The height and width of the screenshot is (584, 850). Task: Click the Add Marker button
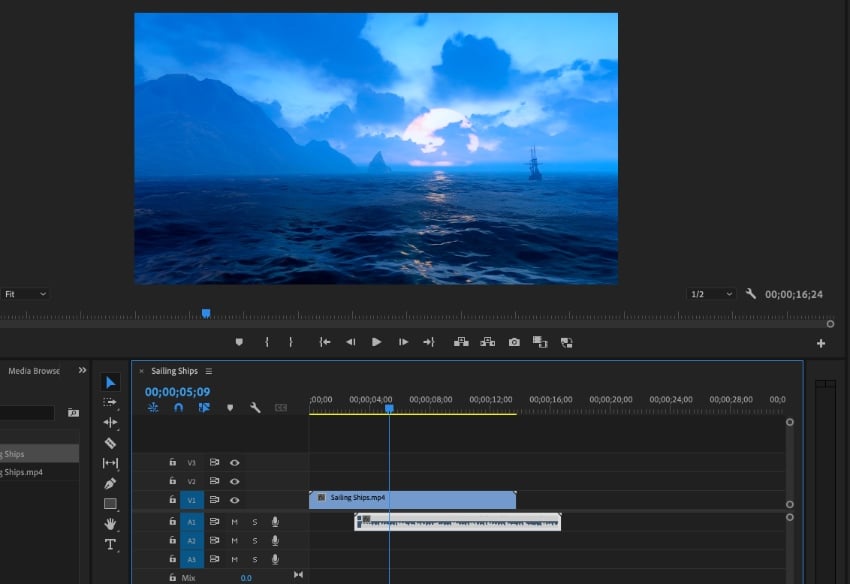[x=240, y=342]
